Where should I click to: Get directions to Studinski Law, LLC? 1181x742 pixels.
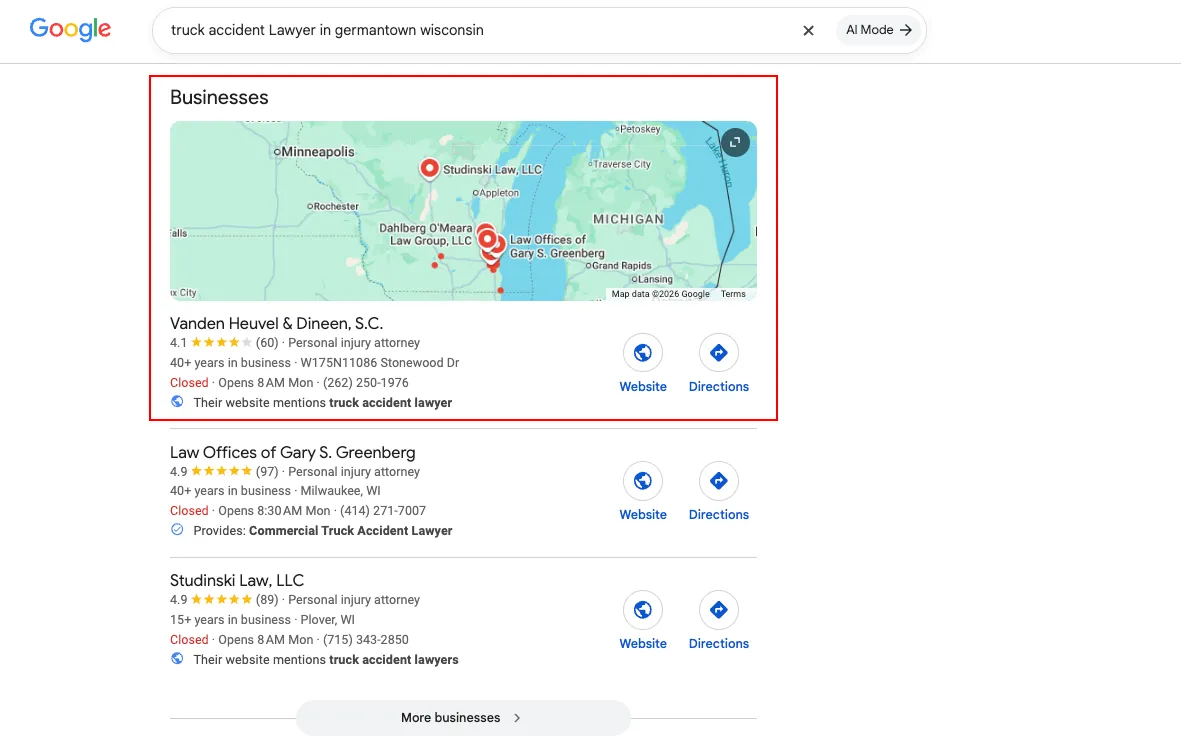pyautogui.click(x=719, y=609)
